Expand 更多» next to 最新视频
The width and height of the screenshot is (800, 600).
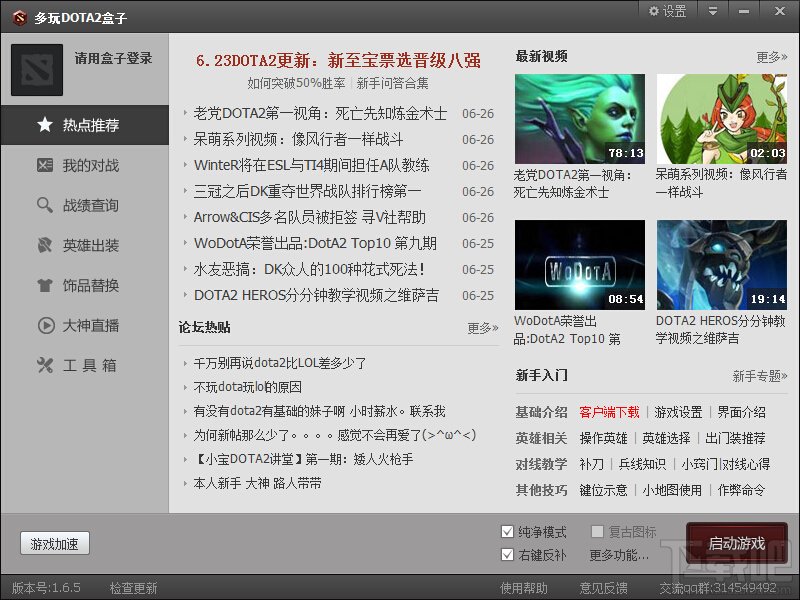(771, 57)
